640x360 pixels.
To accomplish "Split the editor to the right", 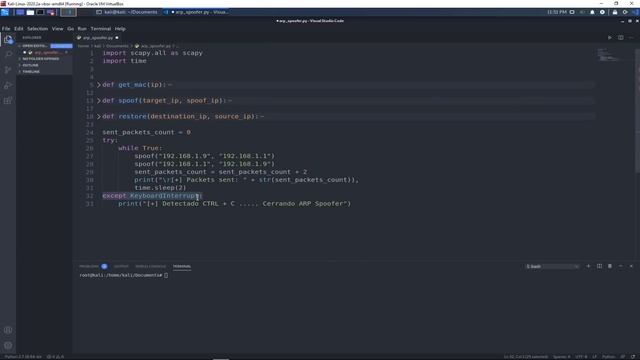I will (x=620, y=38).
